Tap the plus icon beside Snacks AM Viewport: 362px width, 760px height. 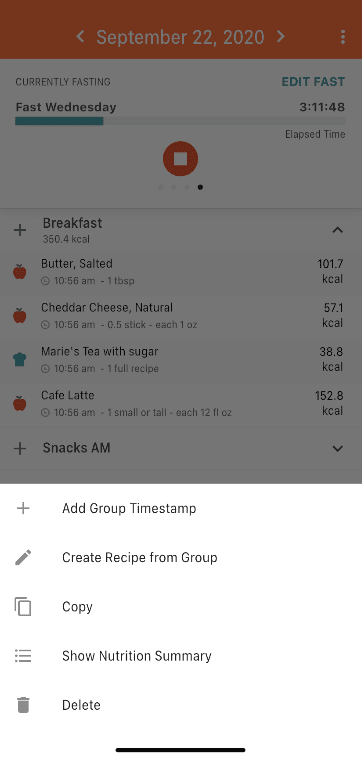(20, 448)
